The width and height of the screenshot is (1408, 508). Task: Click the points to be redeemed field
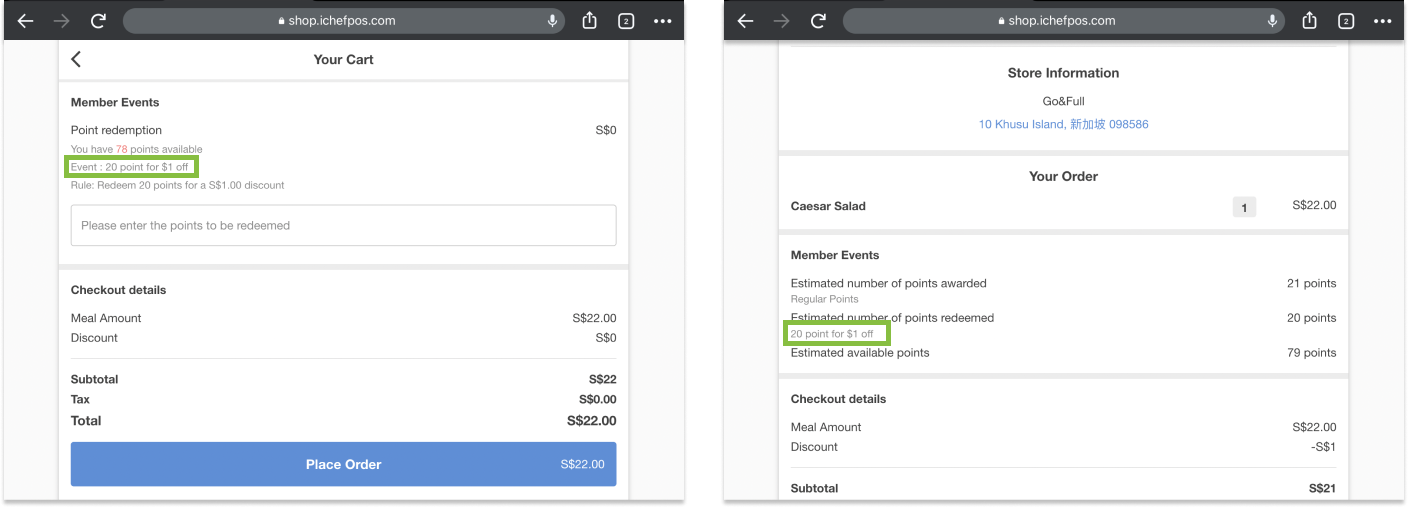(x=343, y=226)
